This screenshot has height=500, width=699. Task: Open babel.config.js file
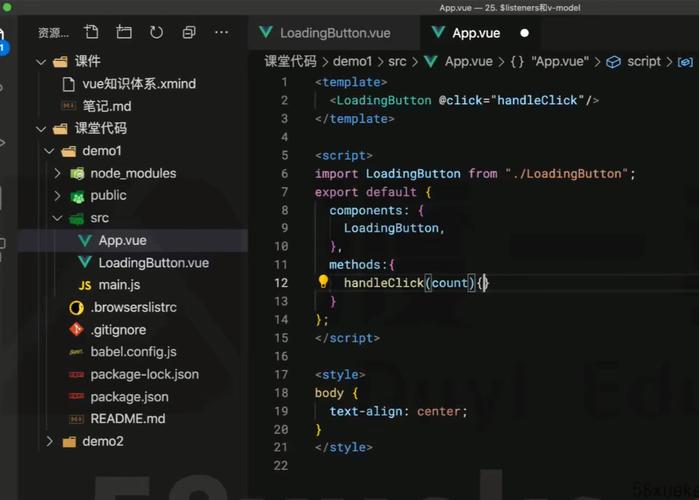[134, 352]
